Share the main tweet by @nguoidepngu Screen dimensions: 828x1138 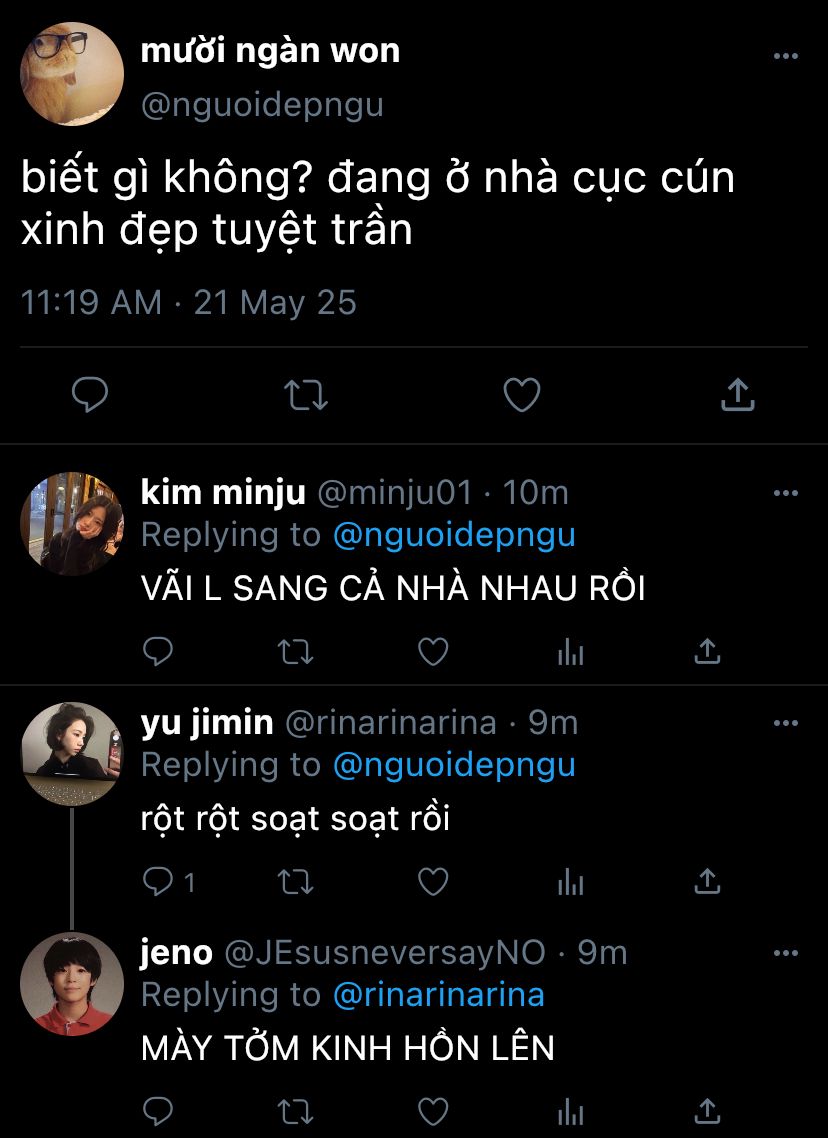(737, 395)
